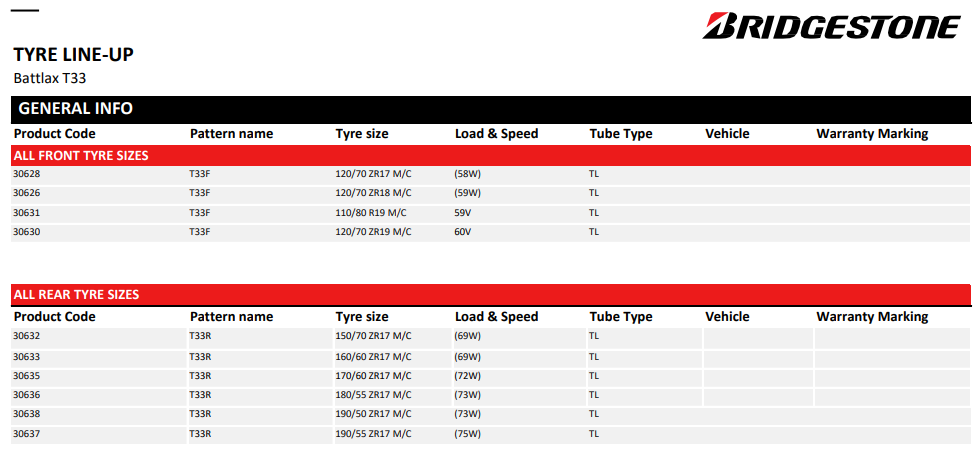The image size is (980, 474).
Task: Click the GENERAL INFO black header bar
Action: click(x=491, y=109)
